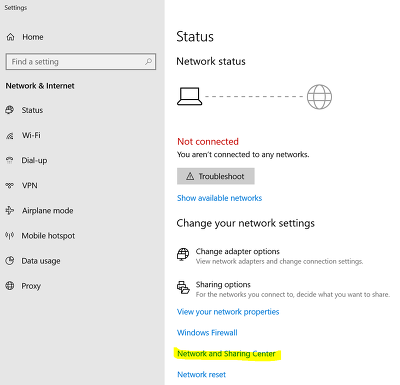Click the Sharing options printer icon
The image size is (400, 385).
coord(183,288)
